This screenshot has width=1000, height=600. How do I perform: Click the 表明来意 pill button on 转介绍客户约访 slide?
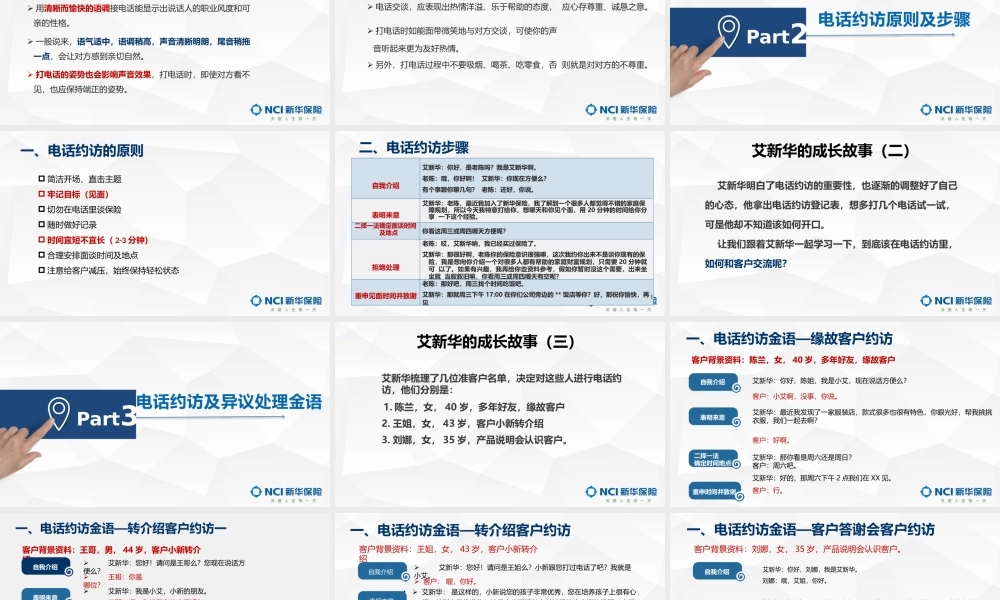(x=380, y=596)
